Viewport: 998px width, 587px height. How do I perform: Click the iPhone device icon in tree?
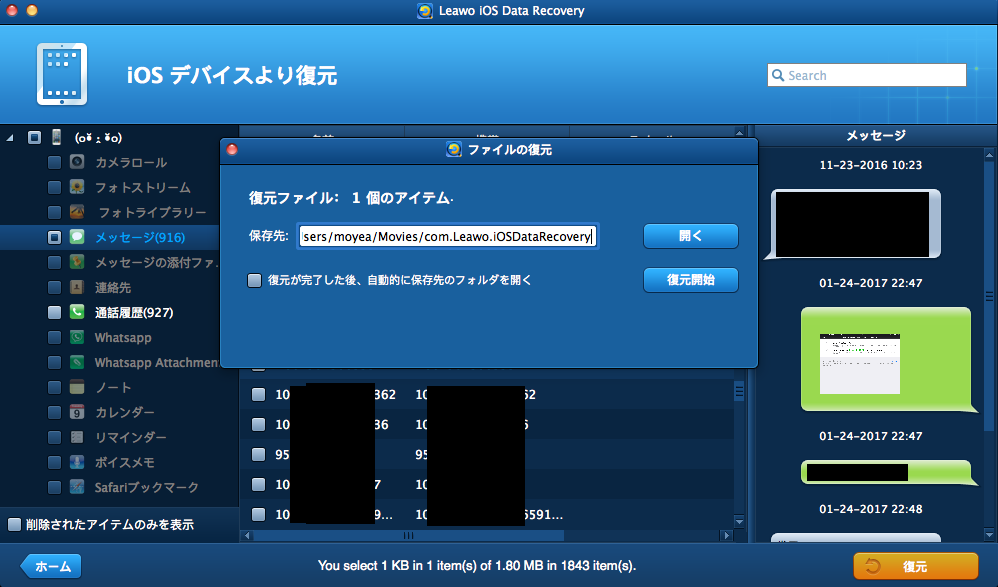click(57, 137)
